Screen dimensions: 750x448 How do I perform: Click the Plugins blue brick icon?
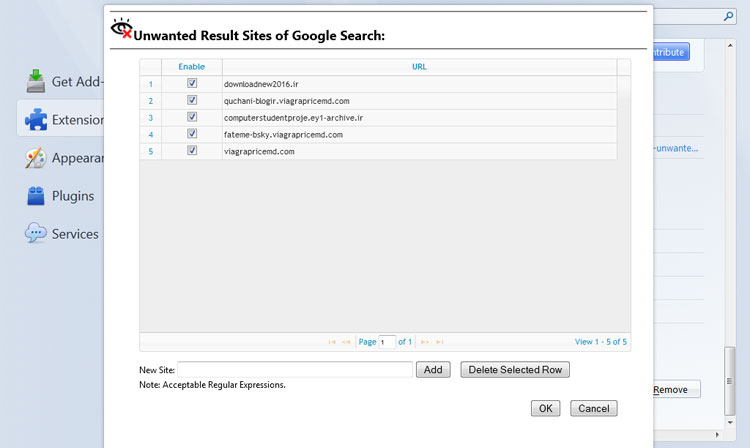point(36,196)
